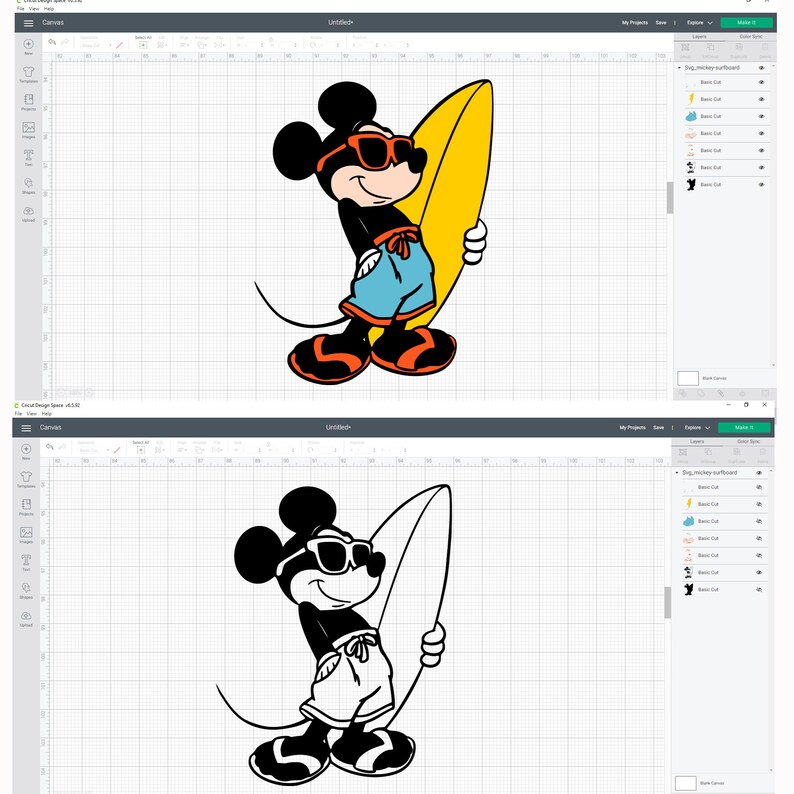794x794 pixels.
Task: Open Projects panel in colored-Mickey window
Action: pos(28,102)
